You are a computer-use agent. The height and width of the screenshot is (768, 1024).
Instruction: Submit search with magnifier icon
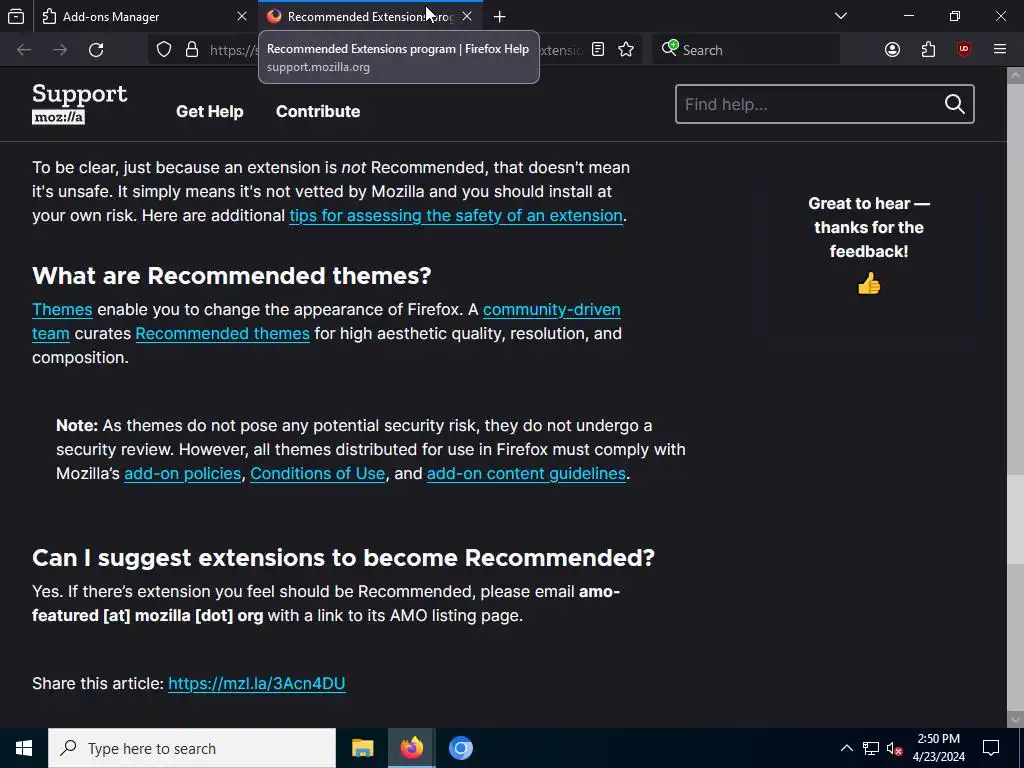(955, 104)
